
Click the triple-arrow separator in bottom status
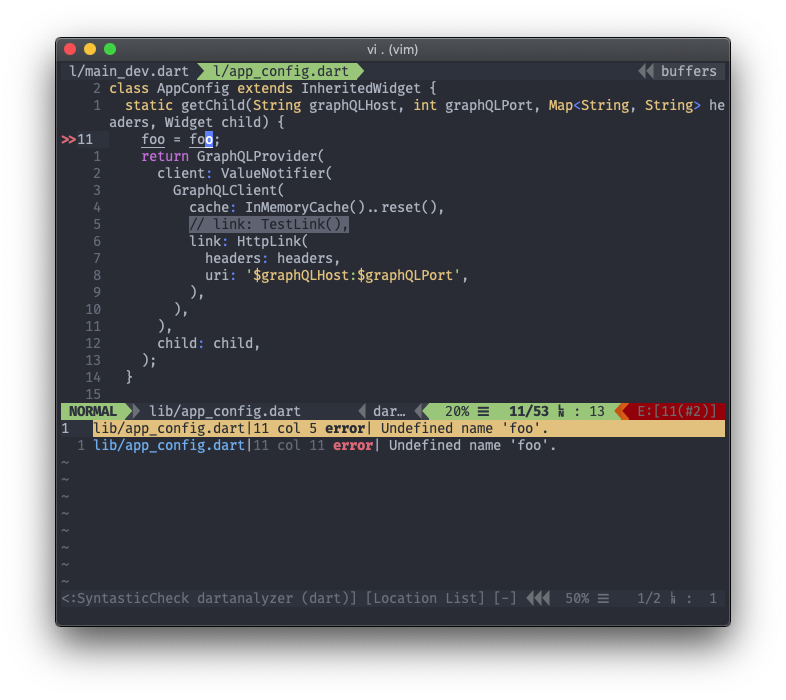tap(538, 598)
